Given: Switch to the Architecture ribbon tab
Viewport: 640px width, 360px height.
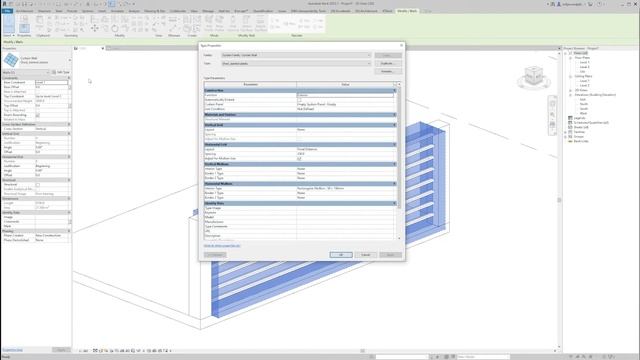Looking at the screenshot, I should (x=24, y=11).
